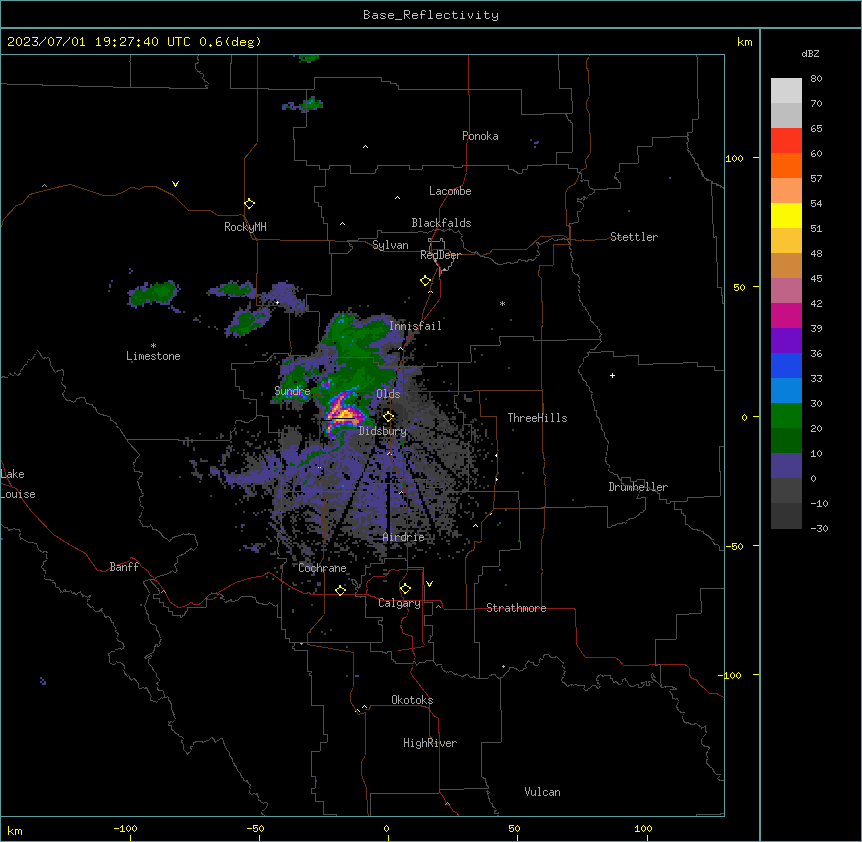Click the Olds map label

click(388, 394)
